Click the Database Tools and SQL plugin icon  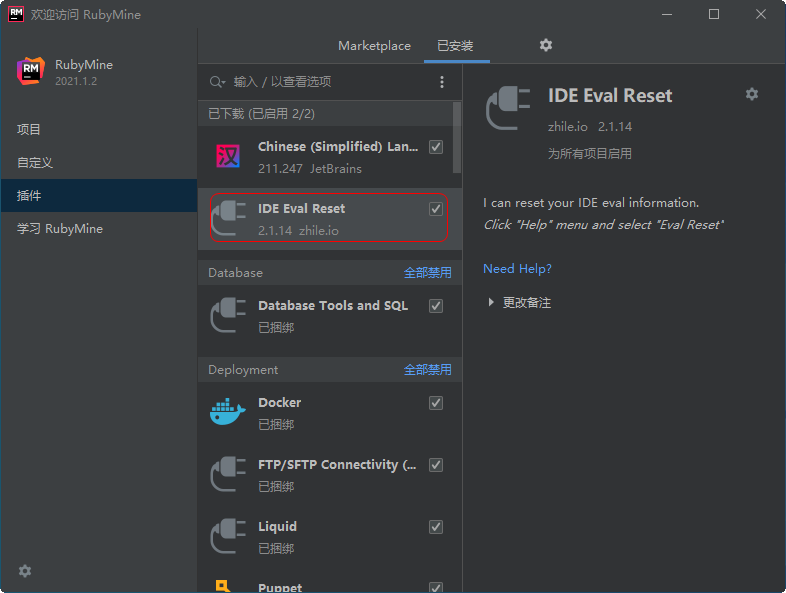[x=229, y=315]
